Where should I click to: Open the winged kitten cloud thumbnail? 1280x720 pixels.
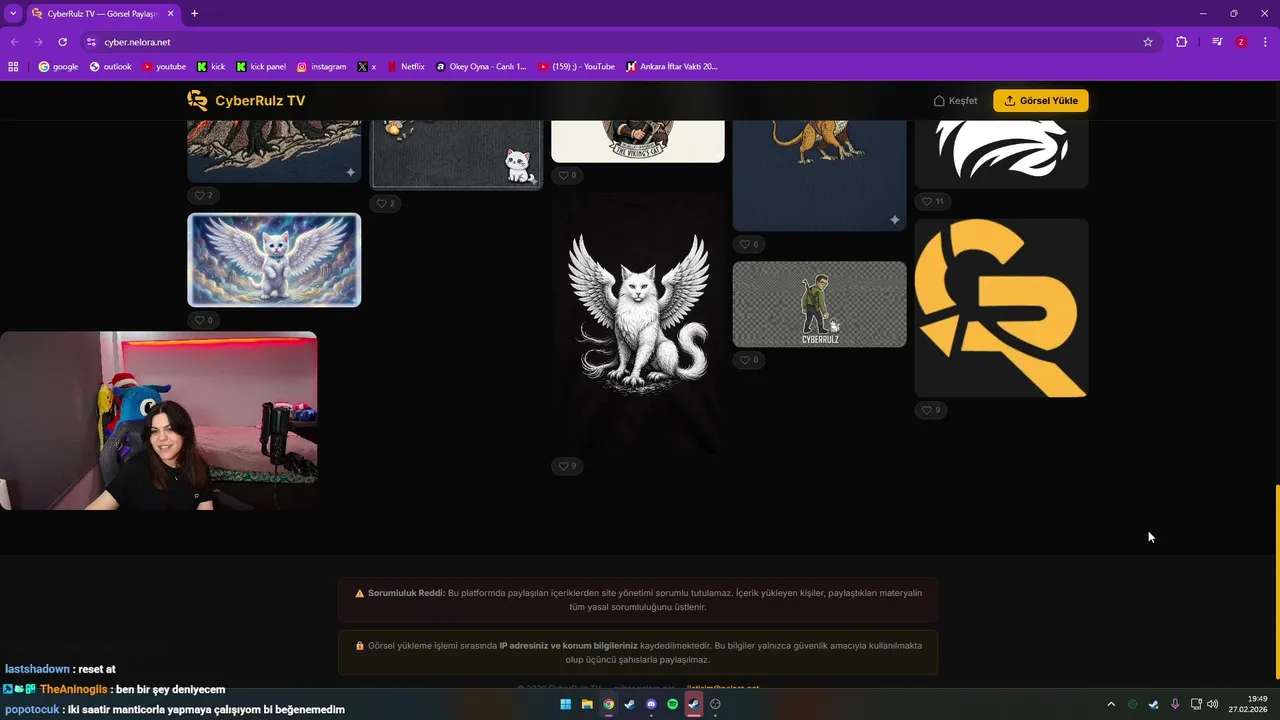pyautogui.click(x=274, y=260)
